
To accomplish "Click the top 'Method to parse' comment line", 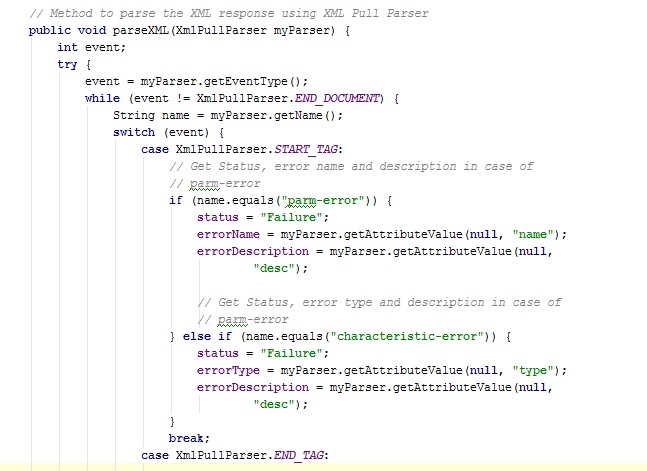I will pos(229,12).
